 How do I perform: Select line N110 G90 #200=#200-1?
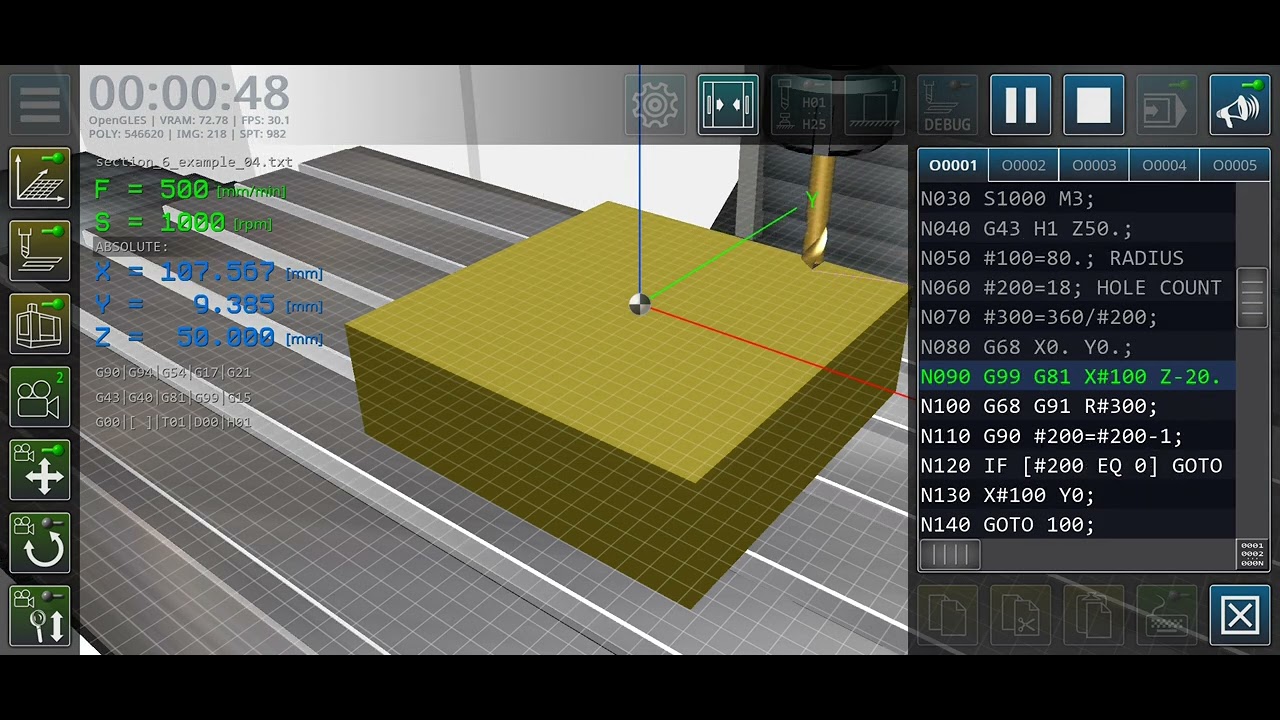[1077, 436]
